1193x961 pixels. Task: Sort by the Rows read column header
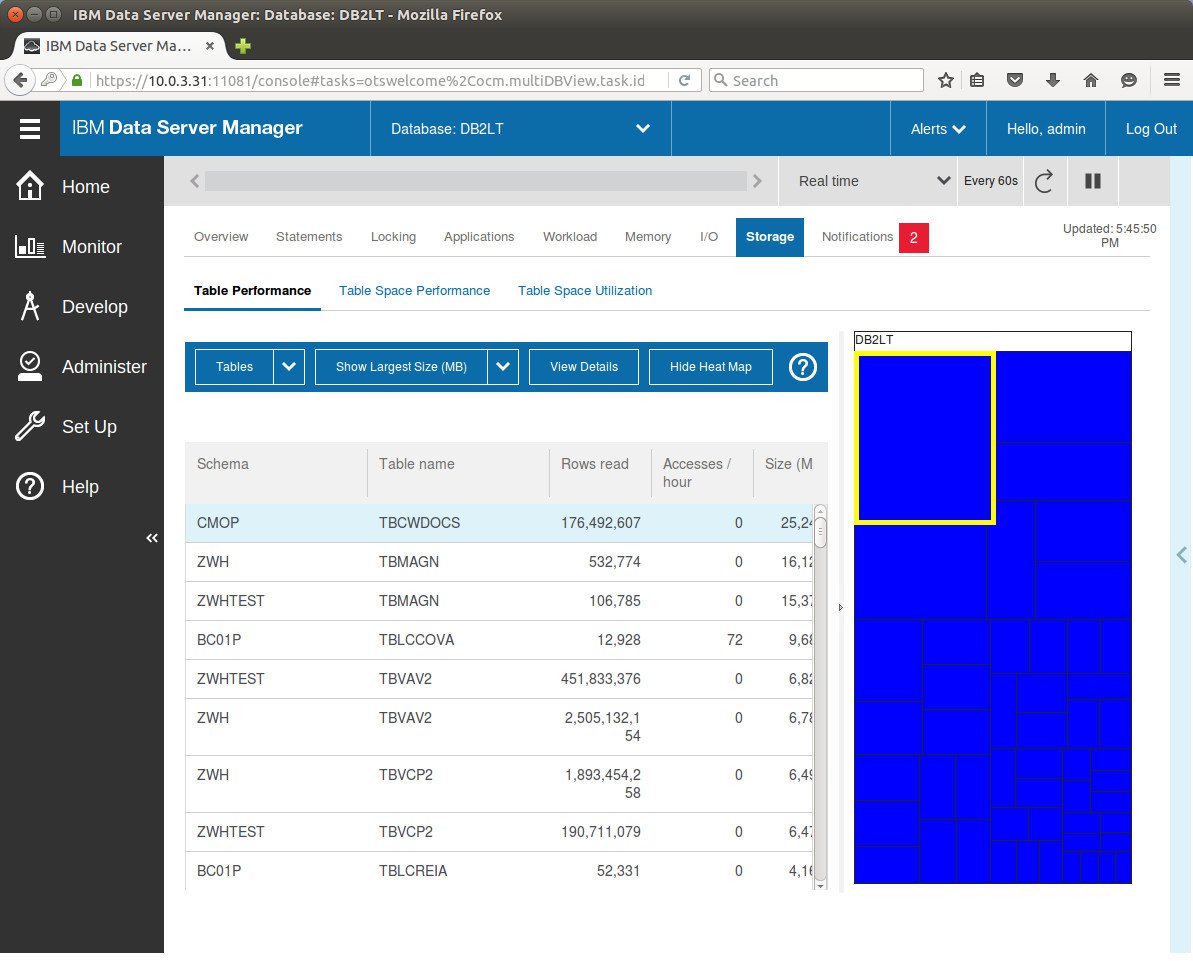pyautogui.click(x=595, y=464)
